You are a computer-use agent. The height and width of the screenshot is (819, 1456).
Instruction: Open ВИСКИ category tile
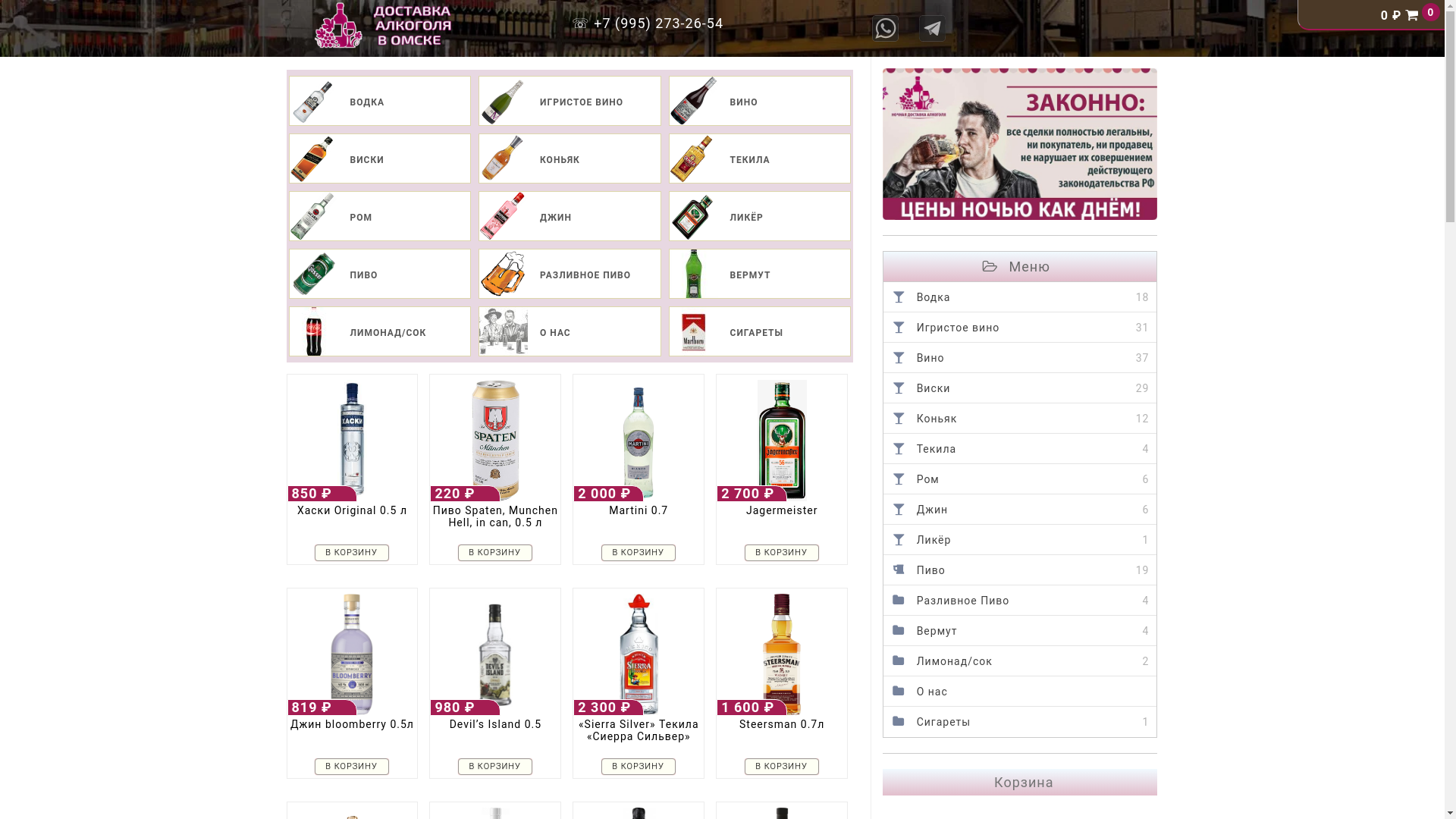pyautogui.click(x=379, y=158)
